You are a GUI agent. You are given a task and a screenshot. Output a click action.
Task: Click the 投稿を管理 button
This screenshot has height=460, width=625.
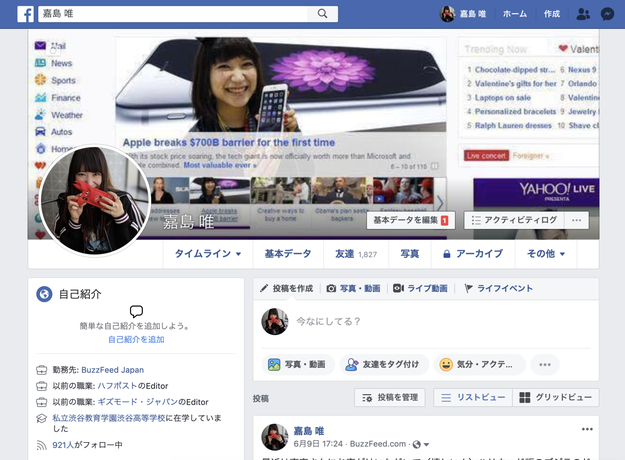[389, 397]
